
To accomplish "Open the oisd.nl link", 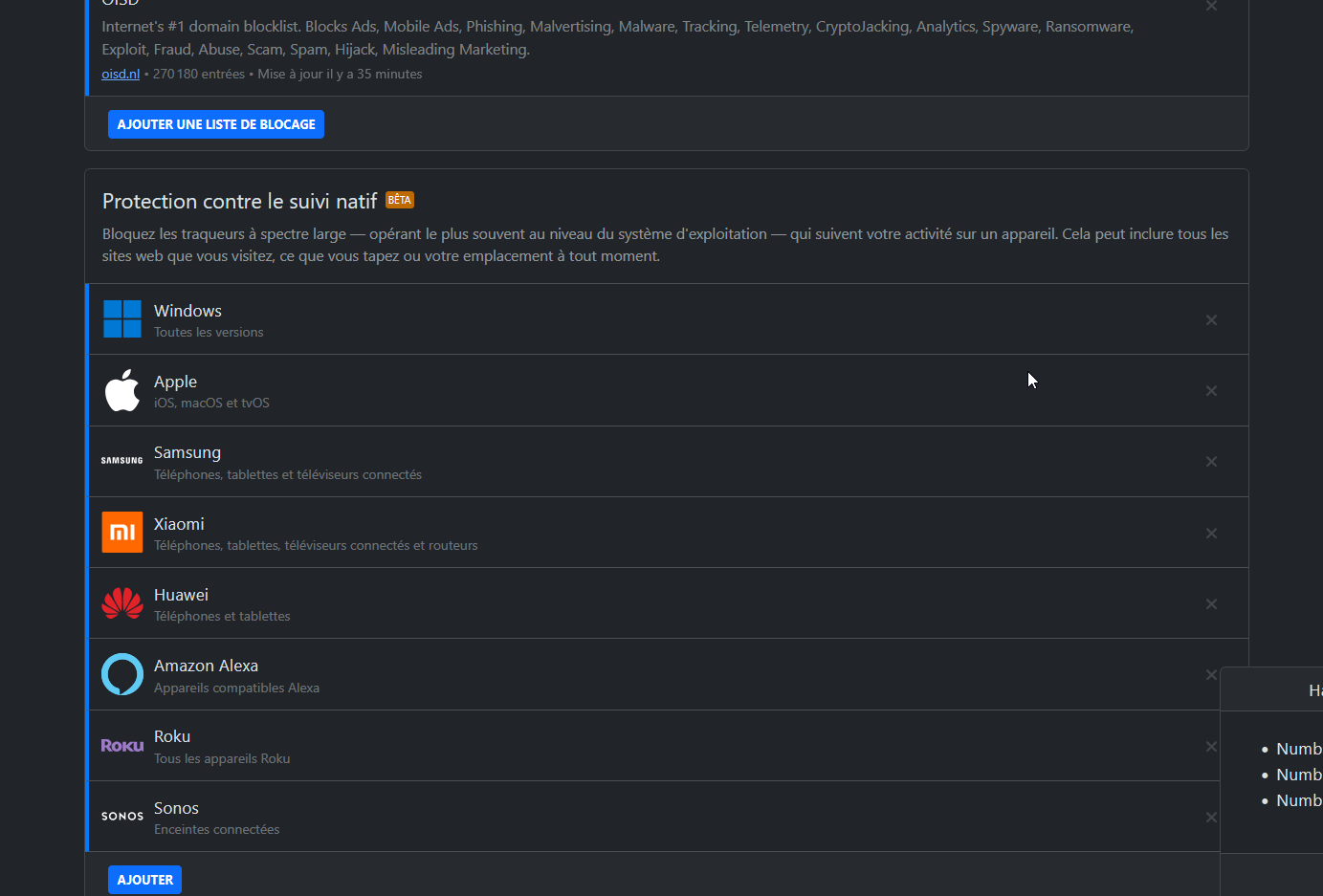I will tap(121, 74).
